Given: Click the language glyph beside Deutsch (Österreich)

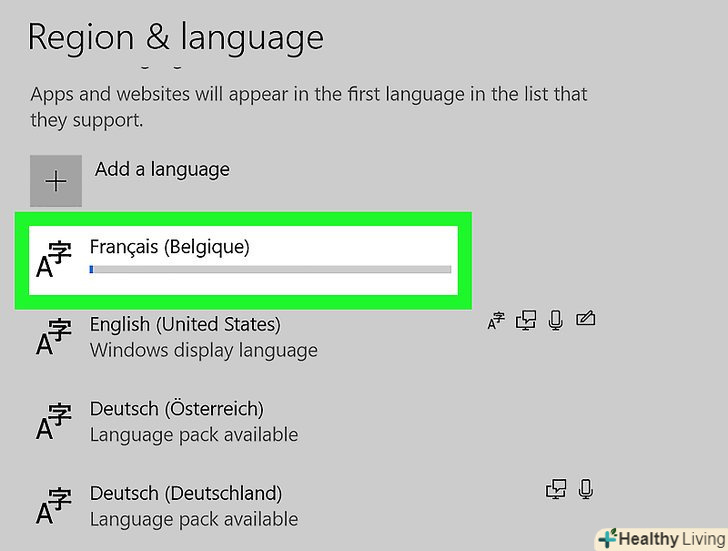Looking at the screenshot, I should coord(53,422).
